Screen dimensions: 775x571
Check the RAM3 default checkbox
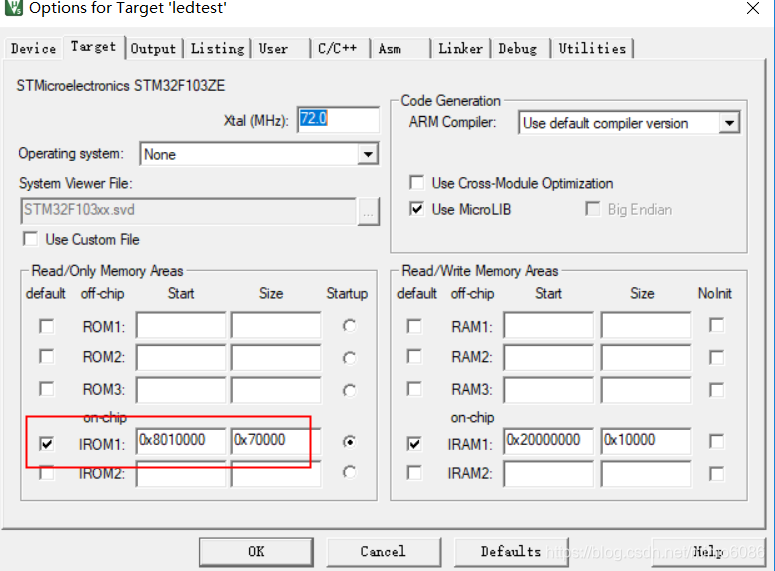tap(414, 389)
